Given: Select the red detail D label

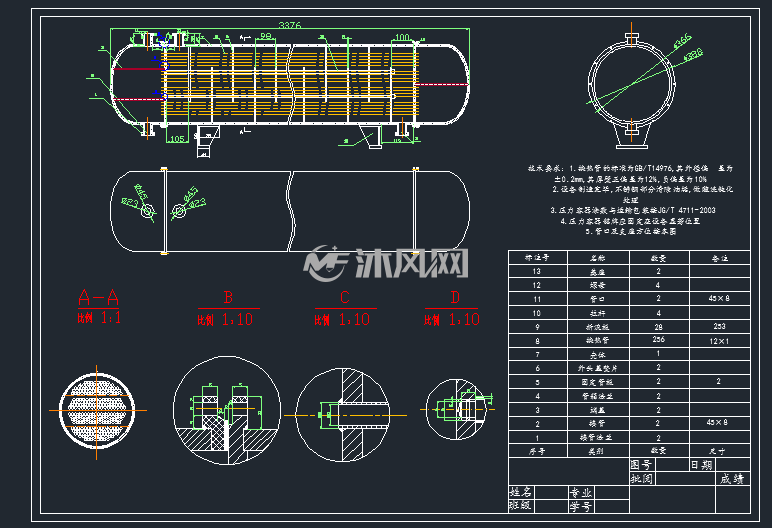Looking at the screenshot, I should click(455, 297).
